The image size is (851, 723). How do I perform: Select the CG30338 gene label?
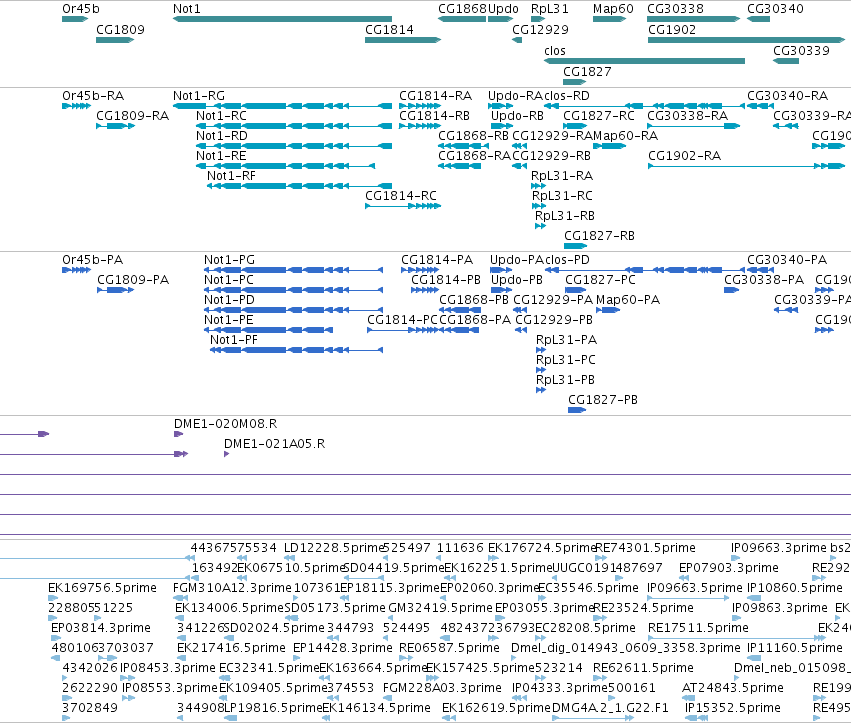[675, 9]
